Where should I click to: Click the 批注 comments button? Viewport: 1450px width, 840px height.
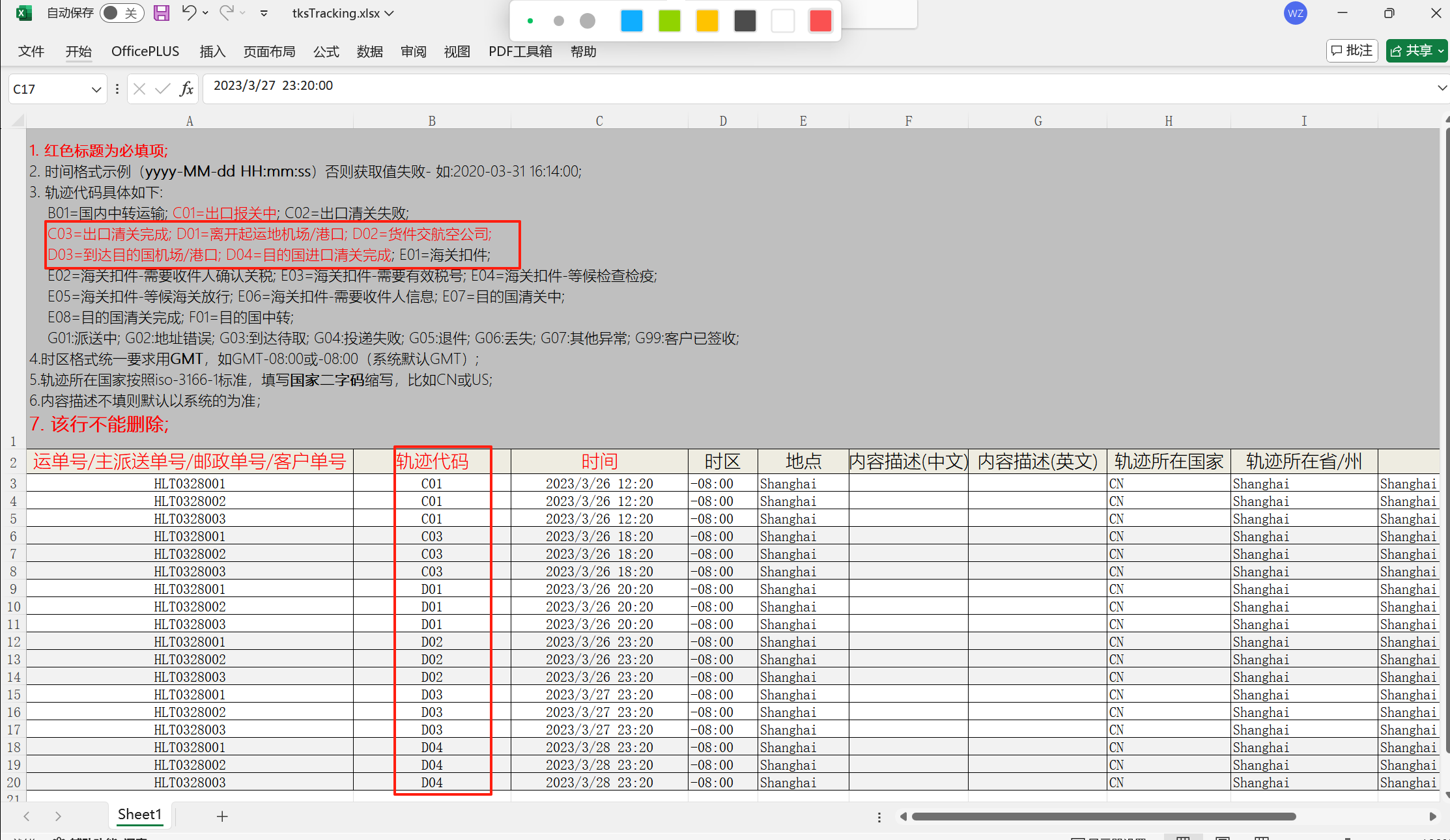click(1352, 51)
